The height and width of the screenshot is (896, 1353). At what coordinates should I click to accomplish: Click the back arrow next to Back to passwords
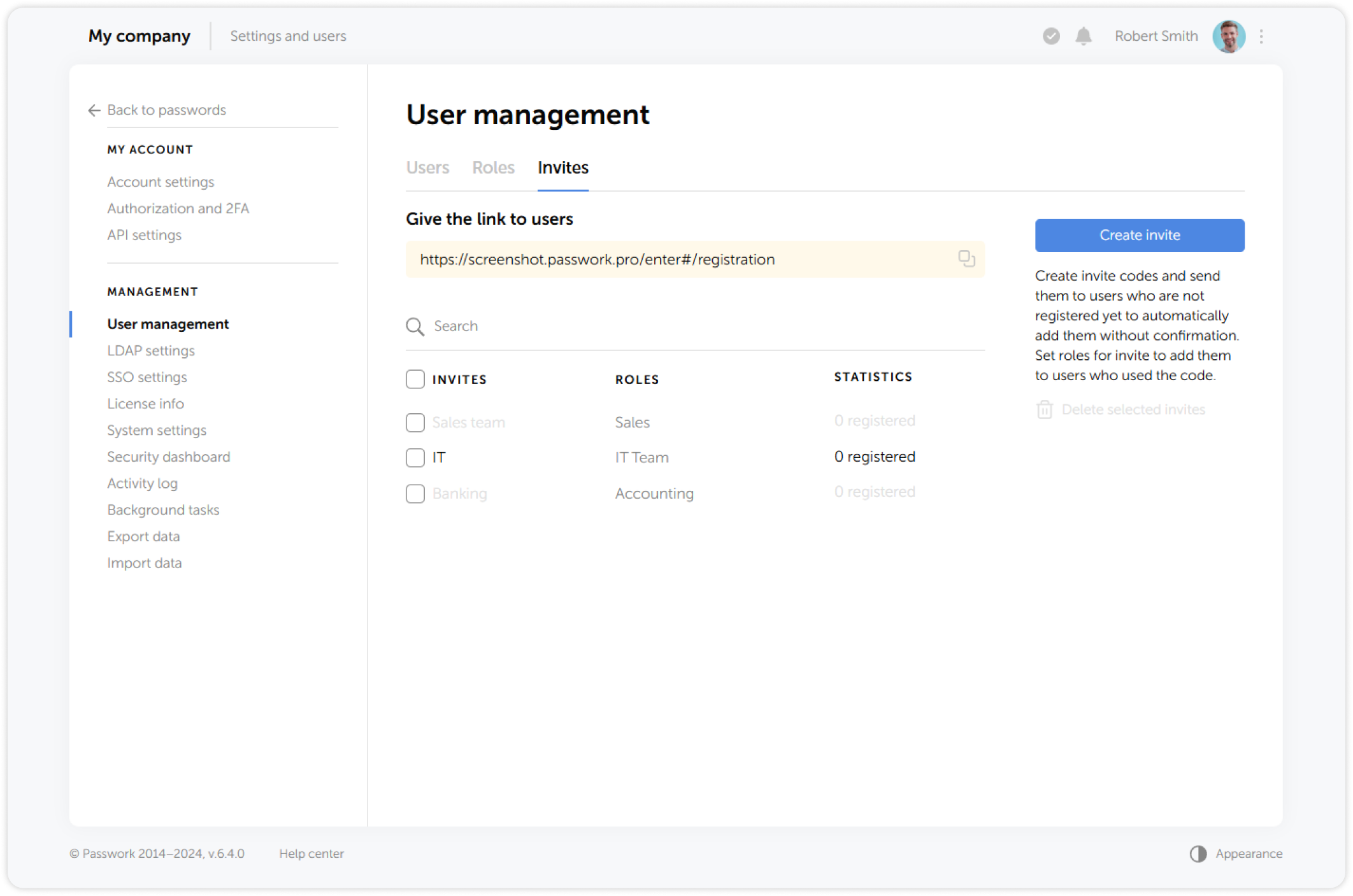point(93,110)
